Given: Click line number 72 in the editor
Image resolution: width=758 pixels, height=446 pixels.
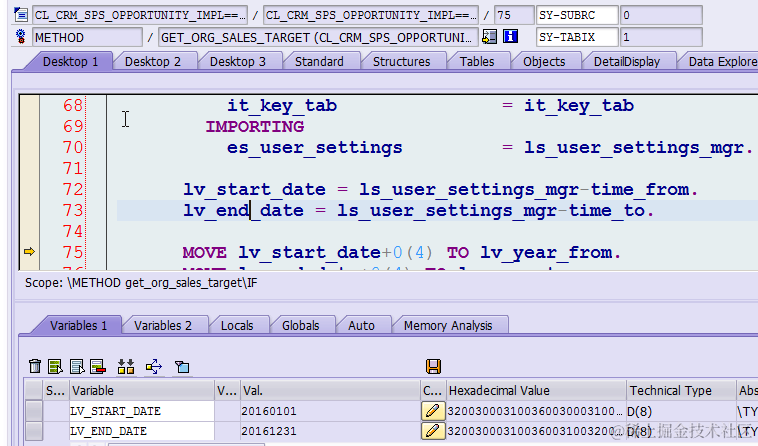Looking at the screenshot, I should [73, 189].
